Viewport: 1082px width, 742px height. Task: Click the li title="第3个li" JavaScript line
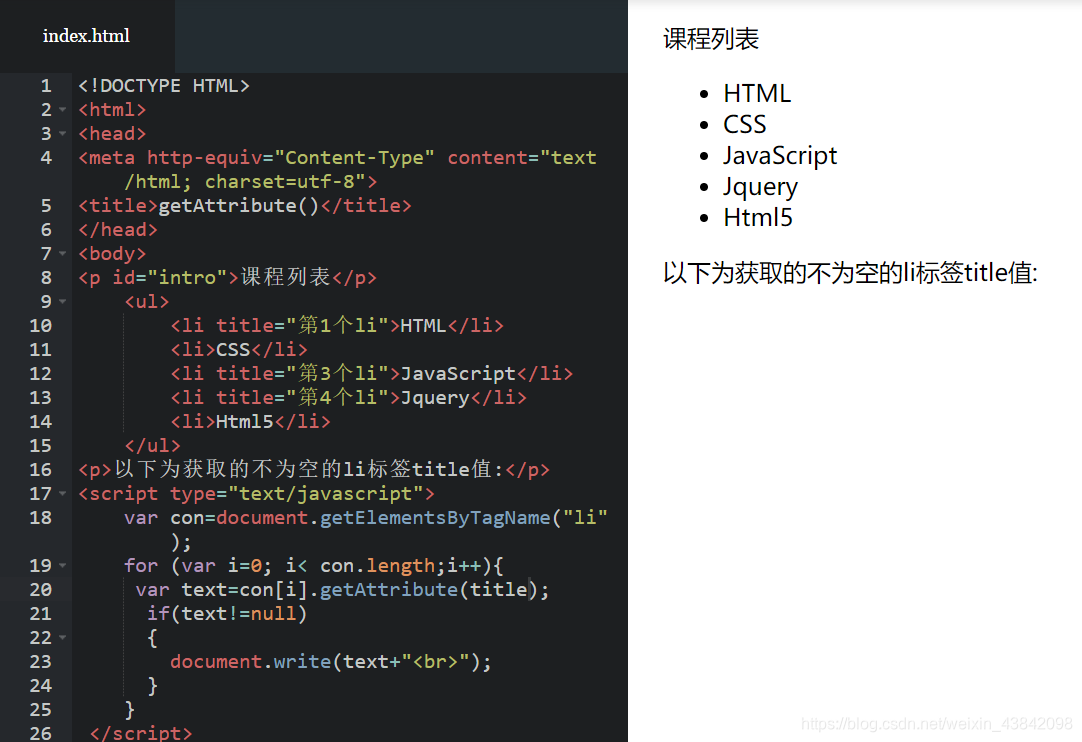tap(372, 373)
